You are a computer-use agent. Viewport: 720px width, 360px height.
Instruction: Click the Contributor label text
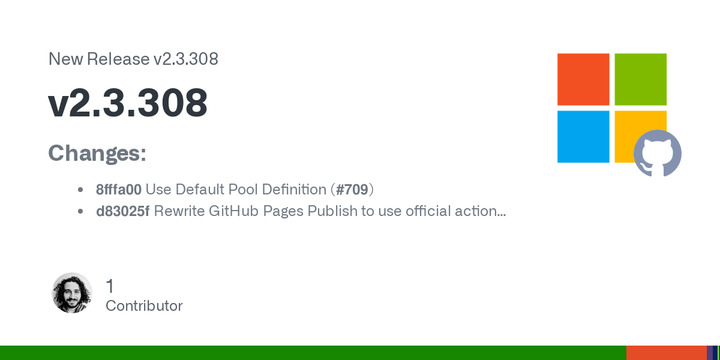pyautogui.click(x=144, y=306)
